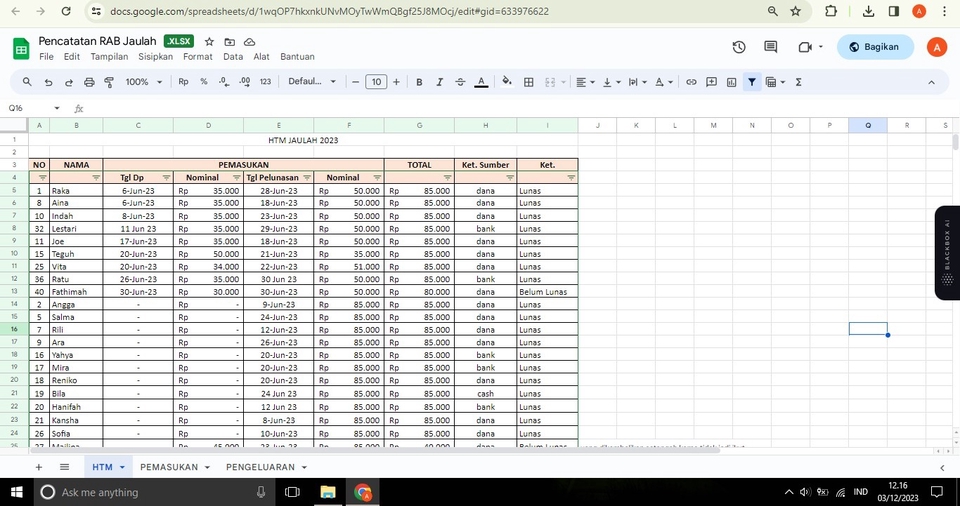Screen dimensions: 960x506
Task: Open vertical align dropdown
Action: click(x=612, y=82)
